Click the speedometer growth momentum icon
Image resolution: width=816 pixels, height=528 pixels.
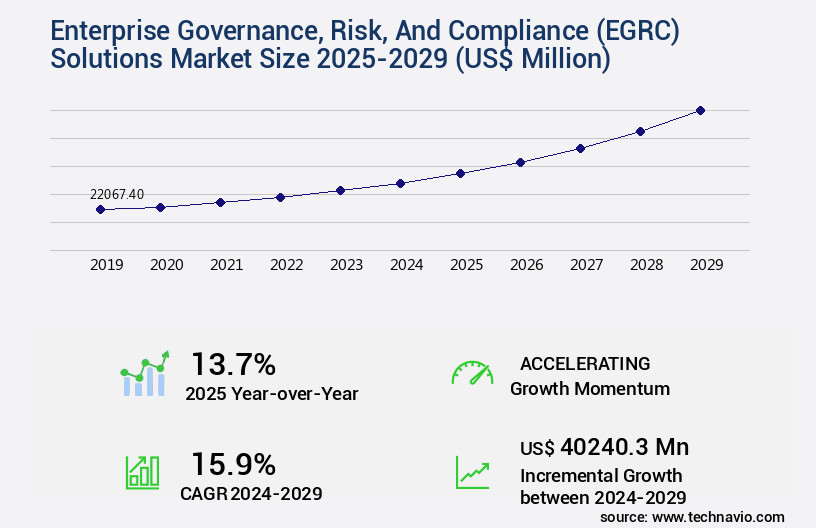pos(472,374)
